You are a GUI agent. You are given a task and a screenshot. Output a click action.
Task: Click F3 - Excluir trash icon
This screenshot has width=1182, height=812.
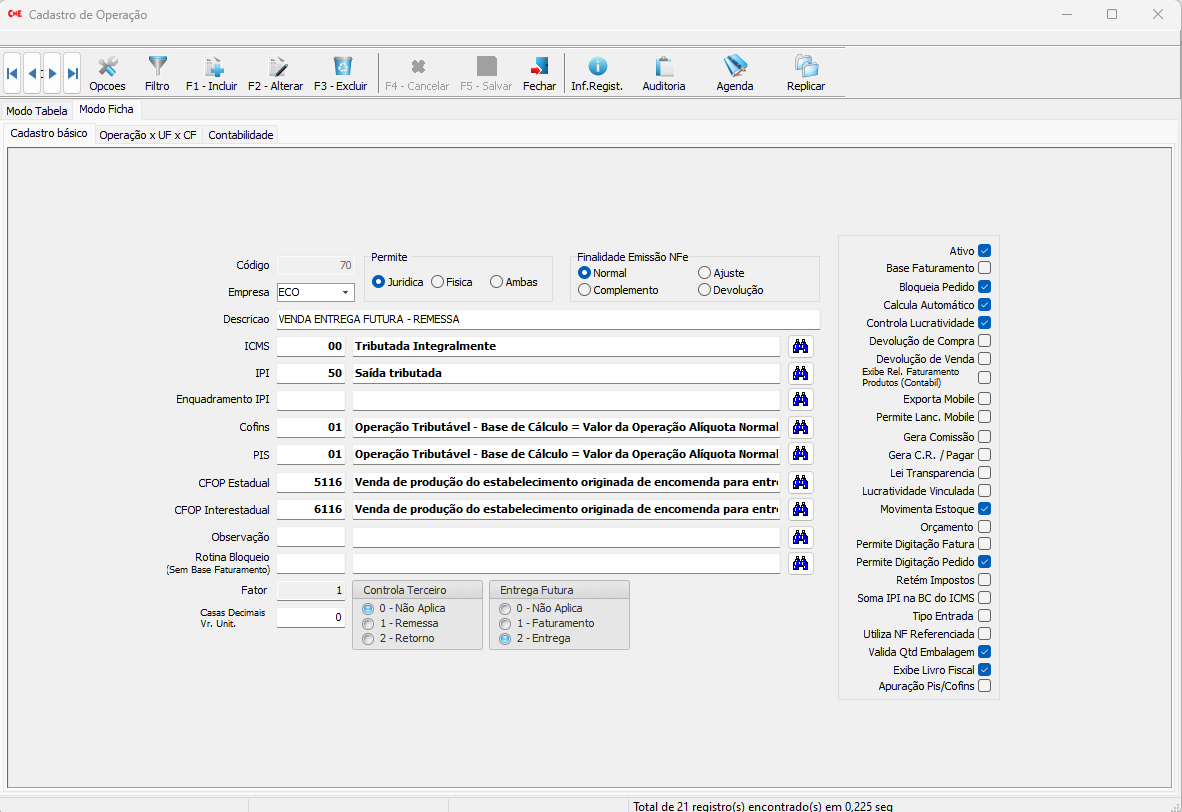coord(340,73)
